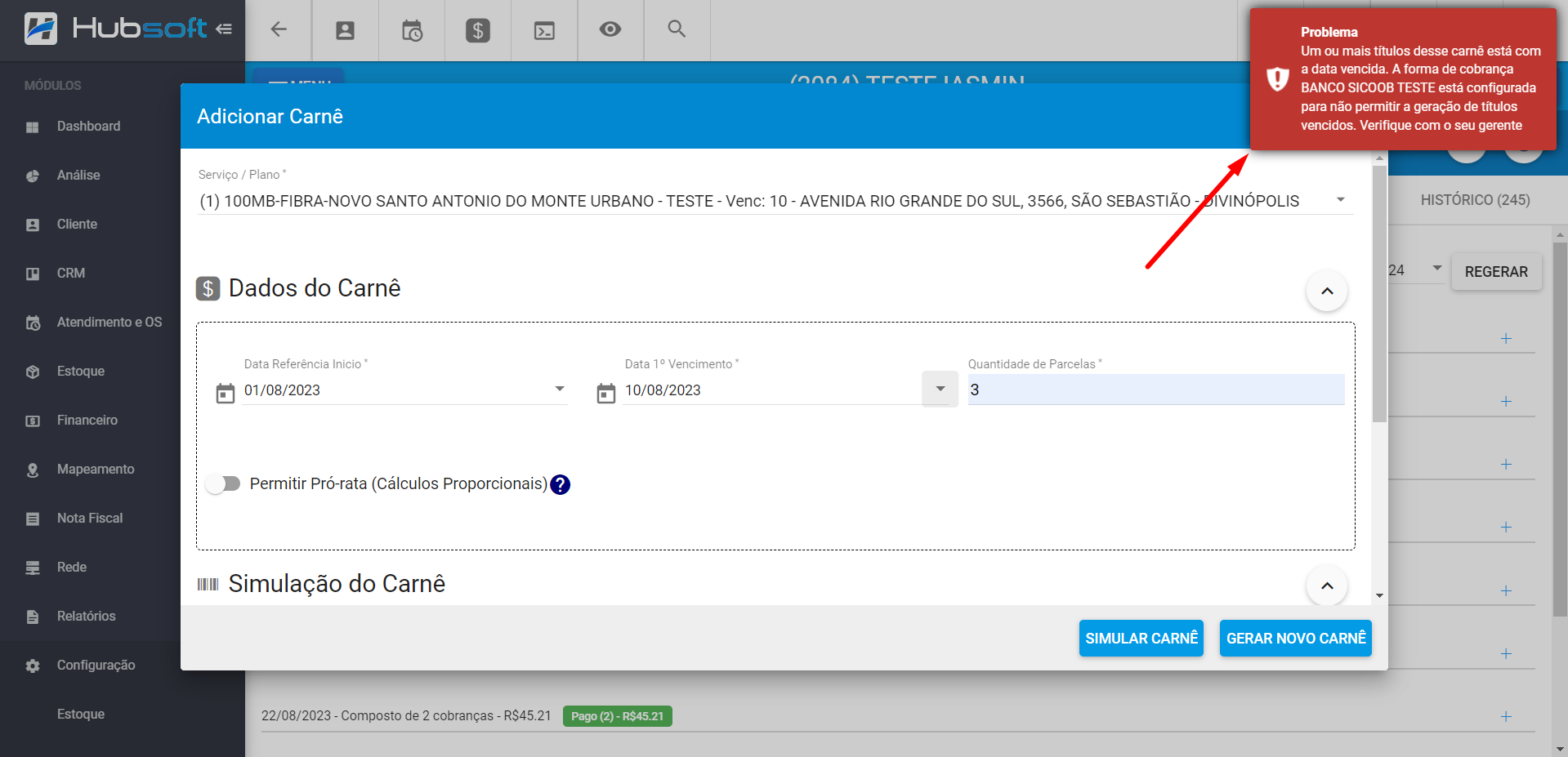Collapse the sidebar with the arrow icon
1568x757 pixels.
tap(224, 29)
